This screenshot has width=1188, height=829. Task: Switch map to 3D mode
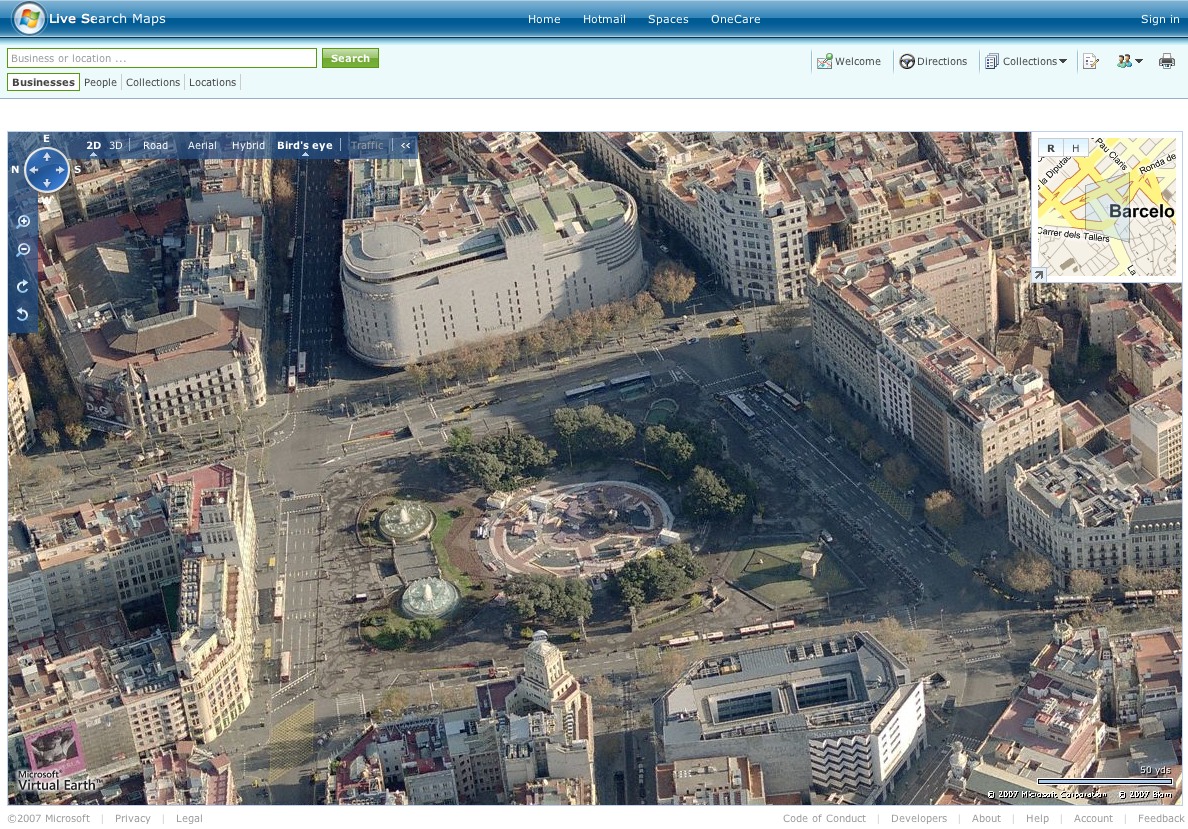coord(115,145)
